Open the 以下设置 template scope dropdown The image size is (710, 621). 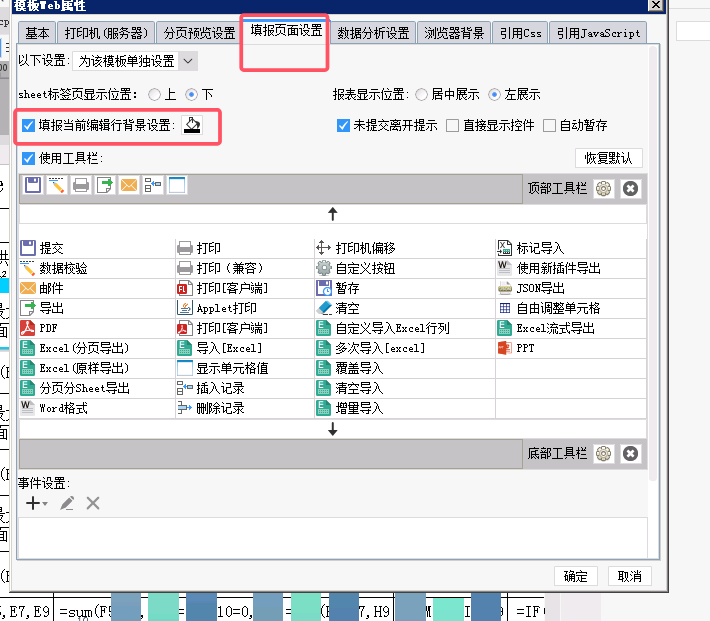pyautogui.click(x=135, y=61)
